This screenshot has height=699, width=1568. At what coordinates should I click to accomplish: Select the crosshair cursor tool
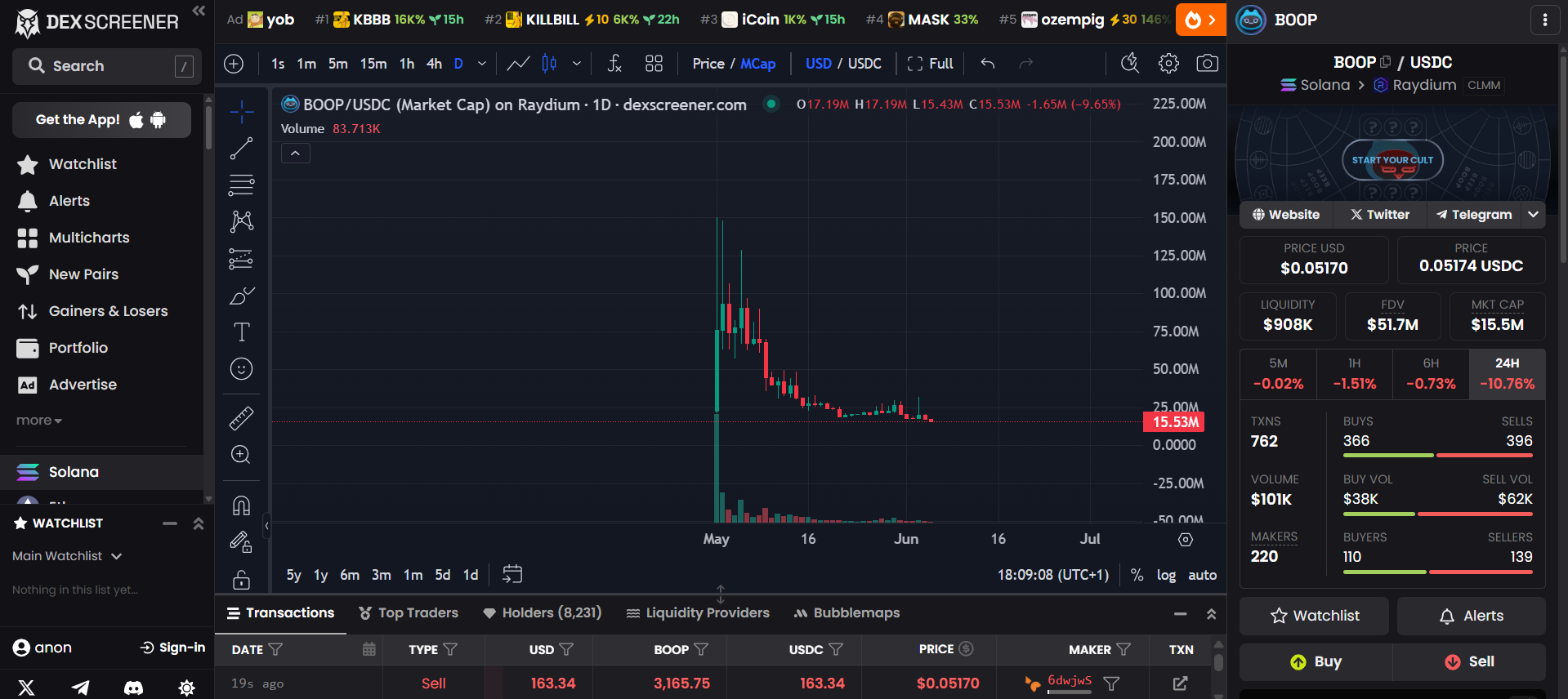(241, 112)
